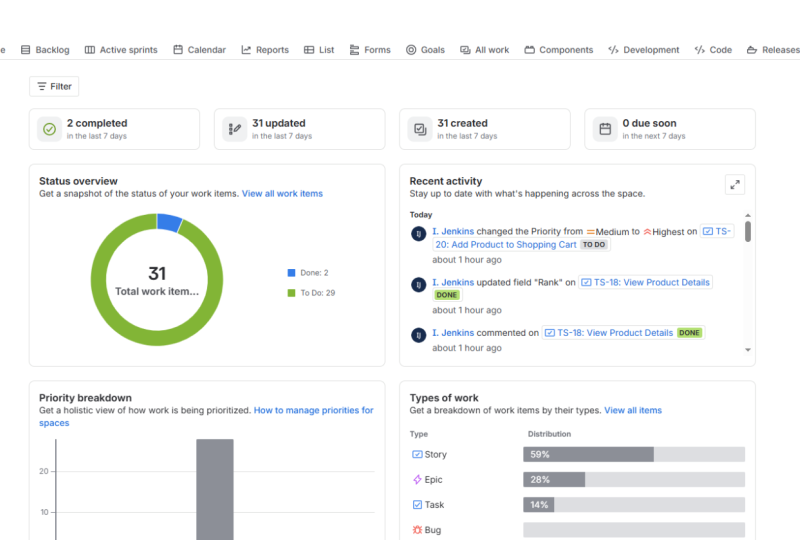Open the Filter options

pos(54,86)
